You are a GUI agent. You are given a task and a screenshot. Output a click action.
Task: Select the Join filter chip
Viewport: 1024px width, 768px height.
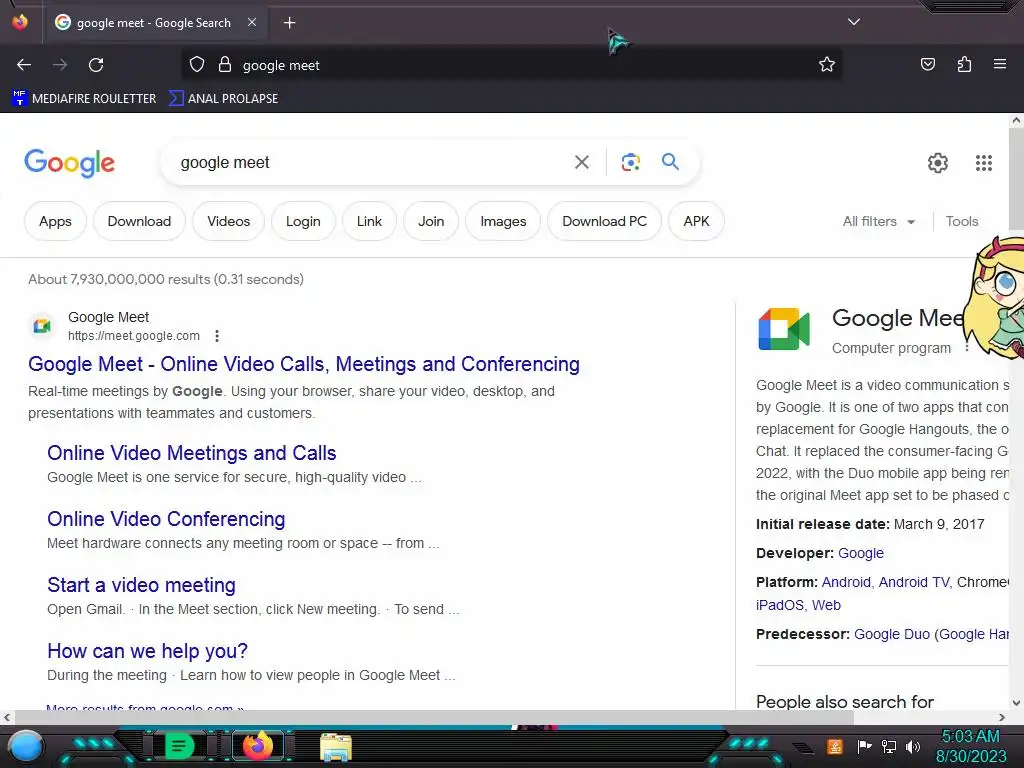click(x=431, y=221)
